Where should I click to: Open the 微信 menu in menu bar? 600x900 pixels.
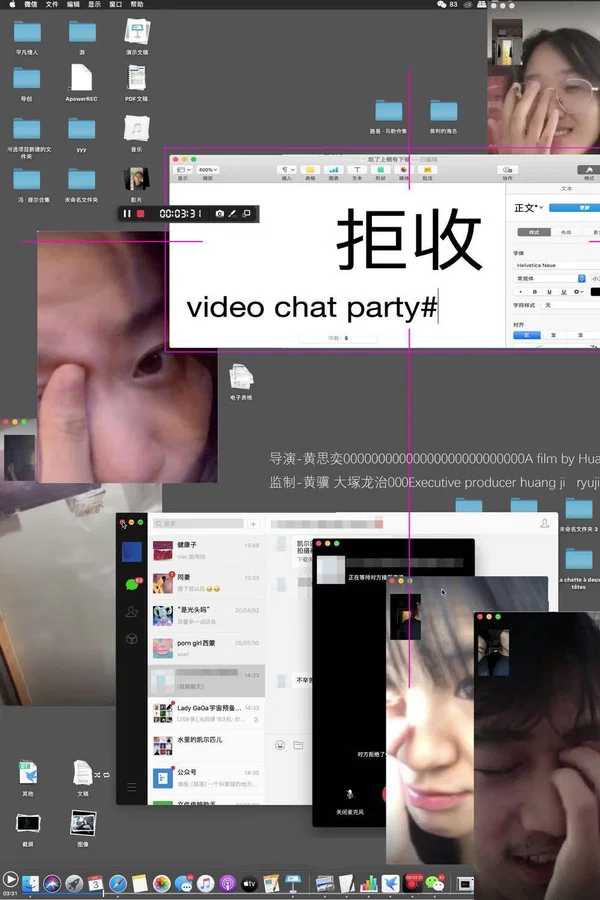click(x=30, y=4)
